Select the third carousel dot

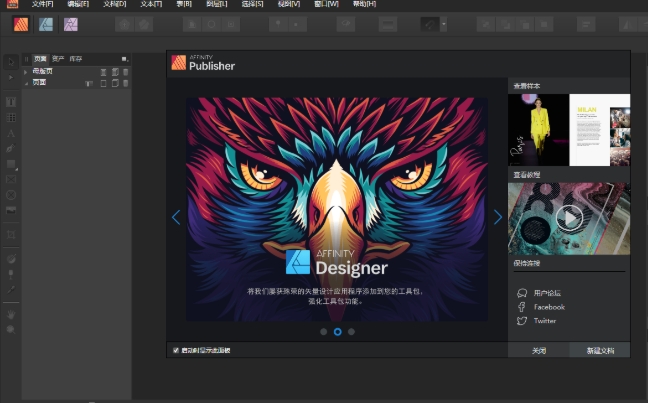tap(351, 332)
